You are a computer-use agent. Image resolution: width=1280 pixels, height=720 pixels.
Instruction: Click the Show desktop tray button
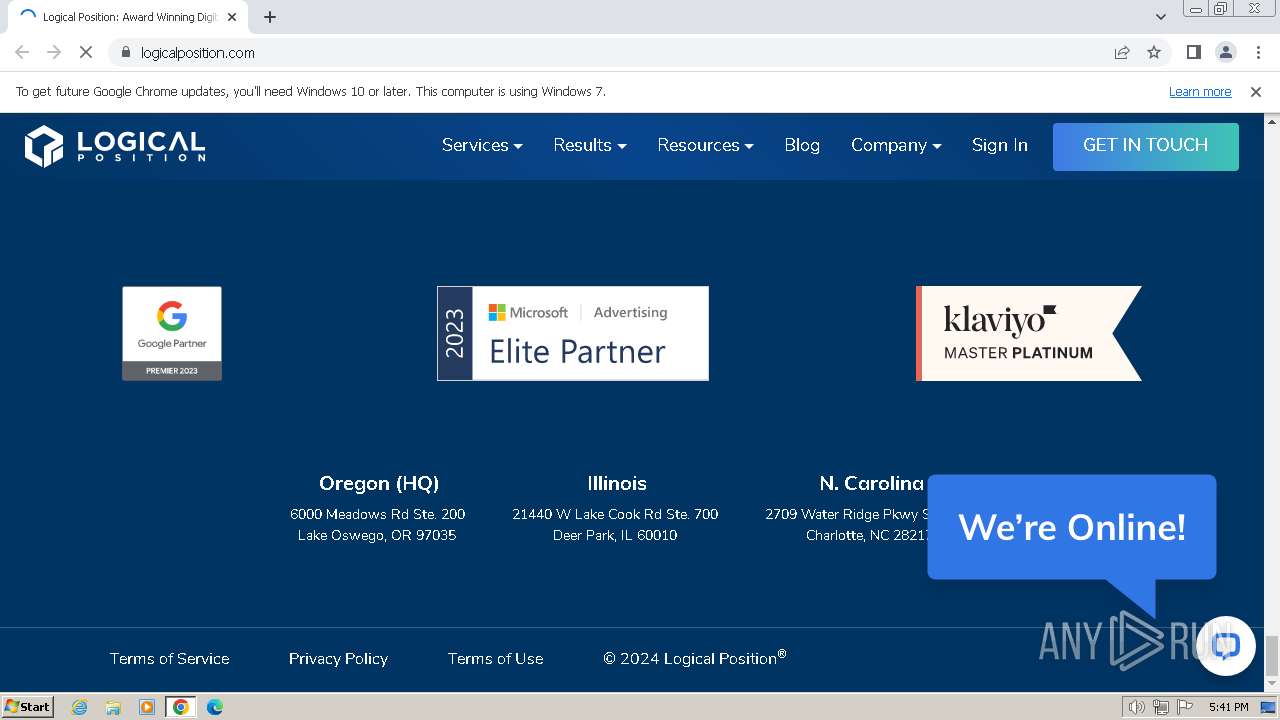[x=1269, y=707]
